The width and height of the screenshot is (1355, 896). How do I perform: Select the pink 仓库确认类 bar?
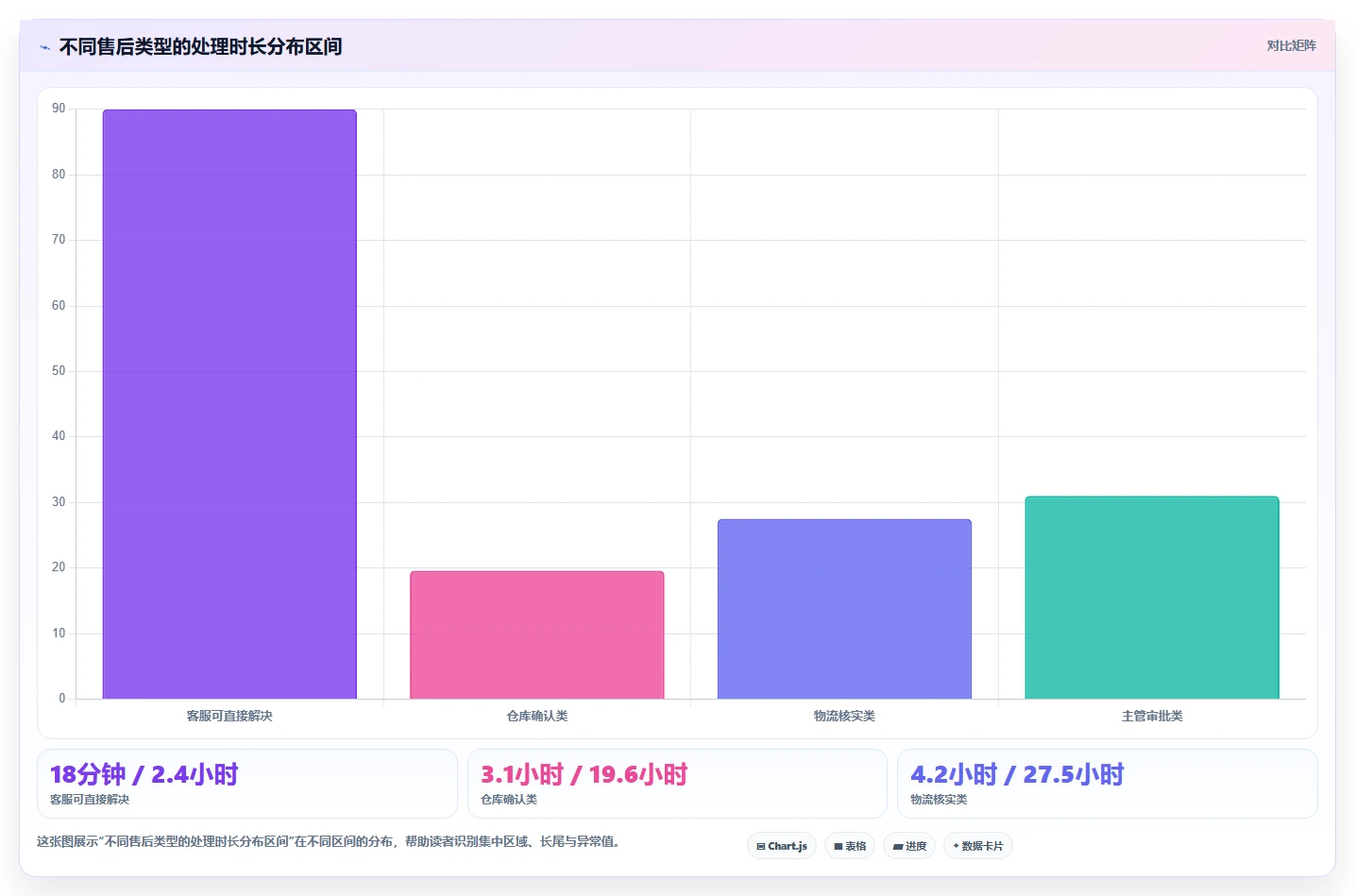pos(537,635)
